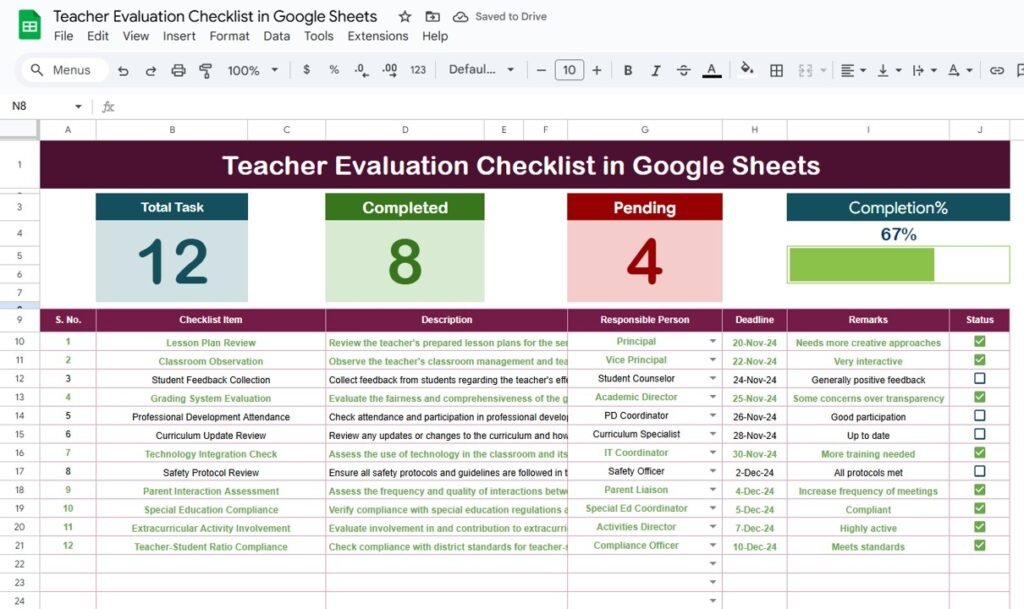Apply currency format with the dollar icon
The image size is (1024, 609).
[x=305, y=71]
